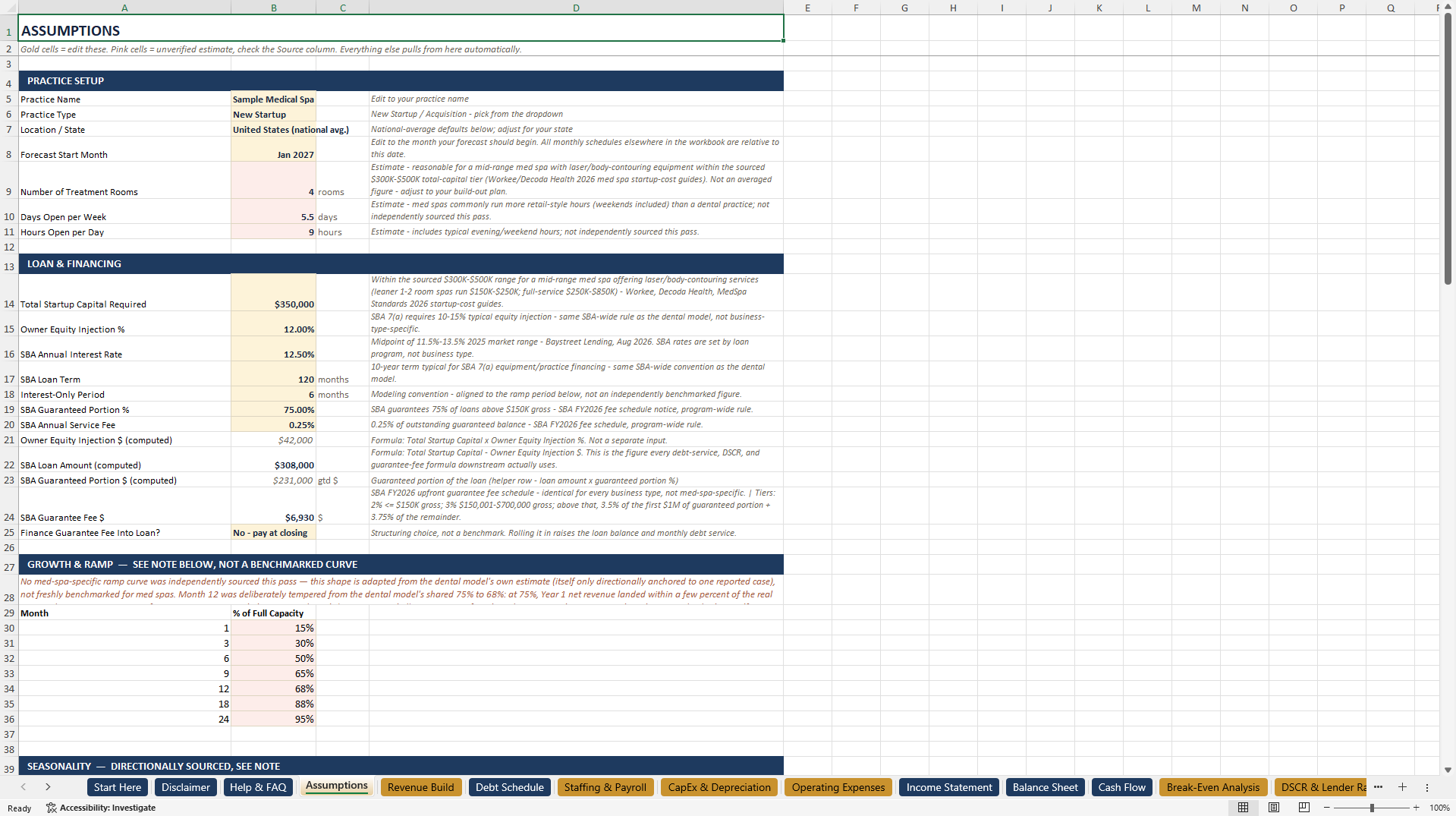Viewport: 1456px width, 816px height.
Task: Click the LOAN & FINANCING section header
Action: [x=401, y=263]
